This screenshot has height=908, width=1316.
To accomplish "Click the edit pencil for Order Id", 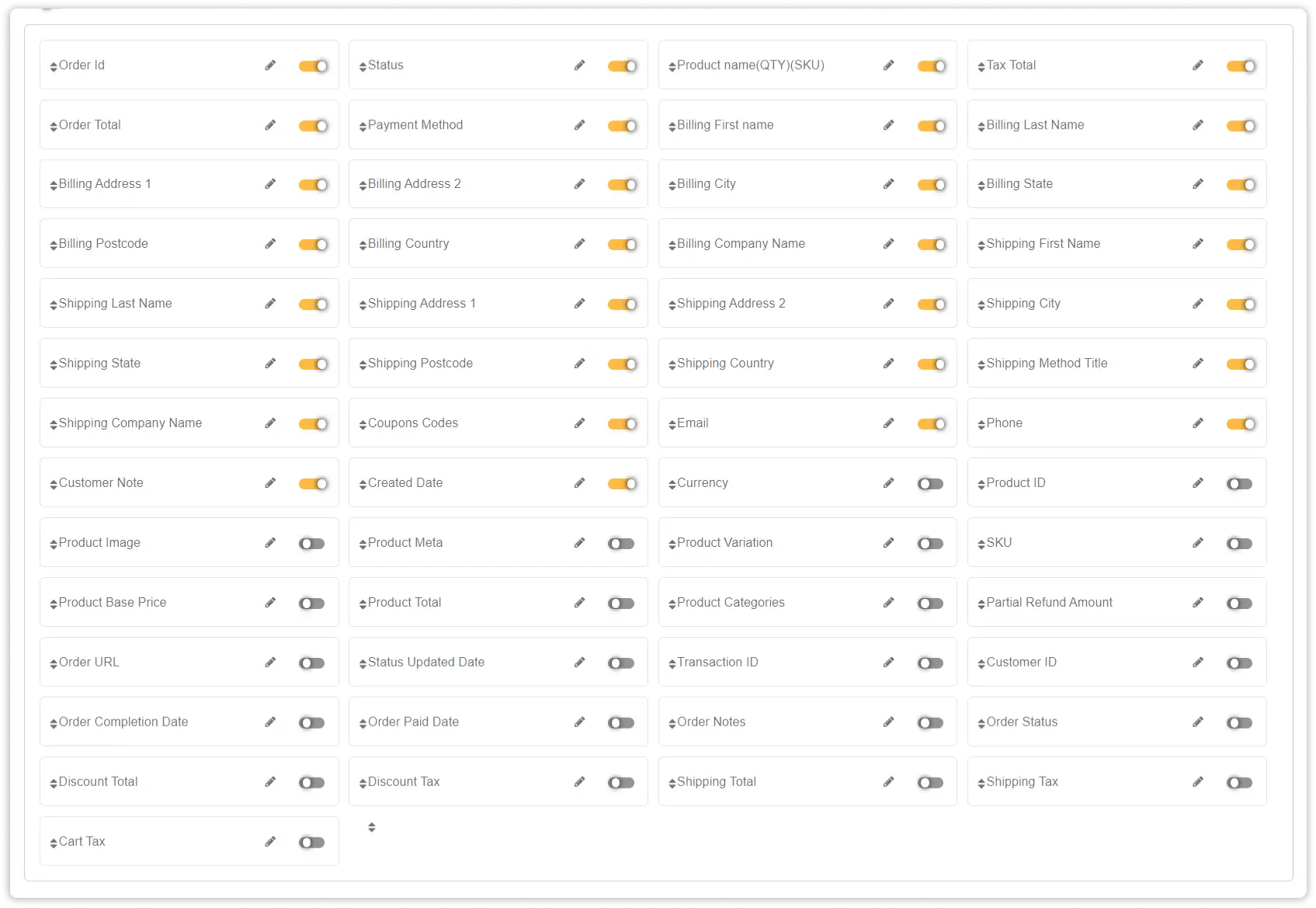I will pyautogui.click(x=270, y=65).
